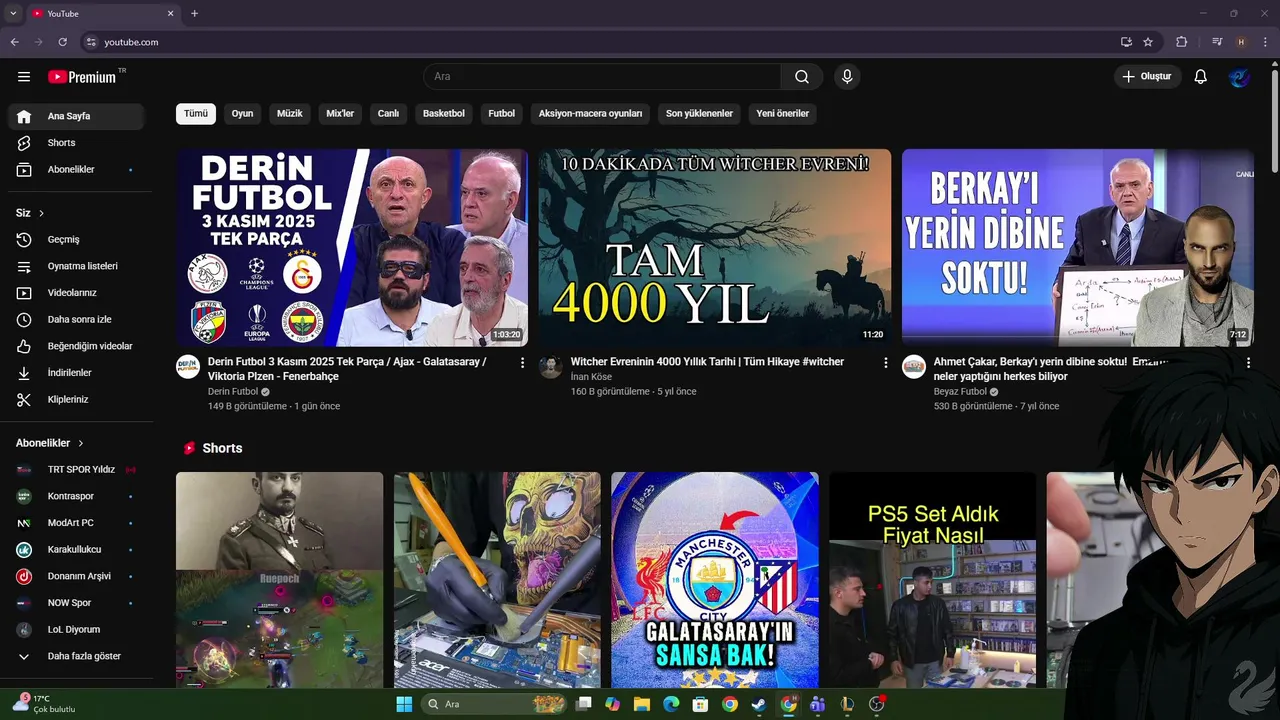This screenshot has height=720, width=1280.
Task: Open the tab search dropdown arrow
Action: click(13, 13)
